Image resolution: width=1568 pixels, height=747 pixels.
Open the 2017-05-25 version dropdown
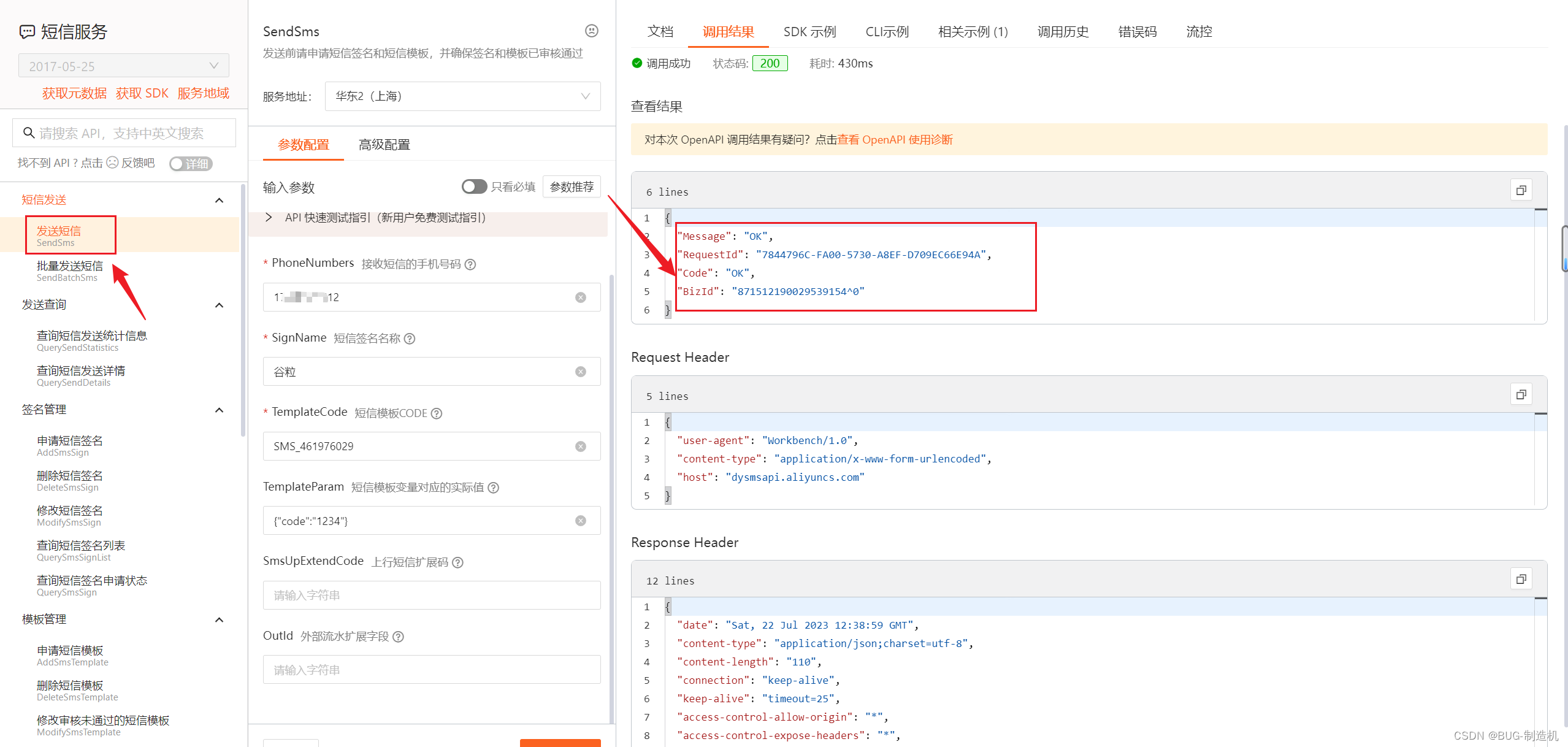pyautogui.click(x=124, y=66)
